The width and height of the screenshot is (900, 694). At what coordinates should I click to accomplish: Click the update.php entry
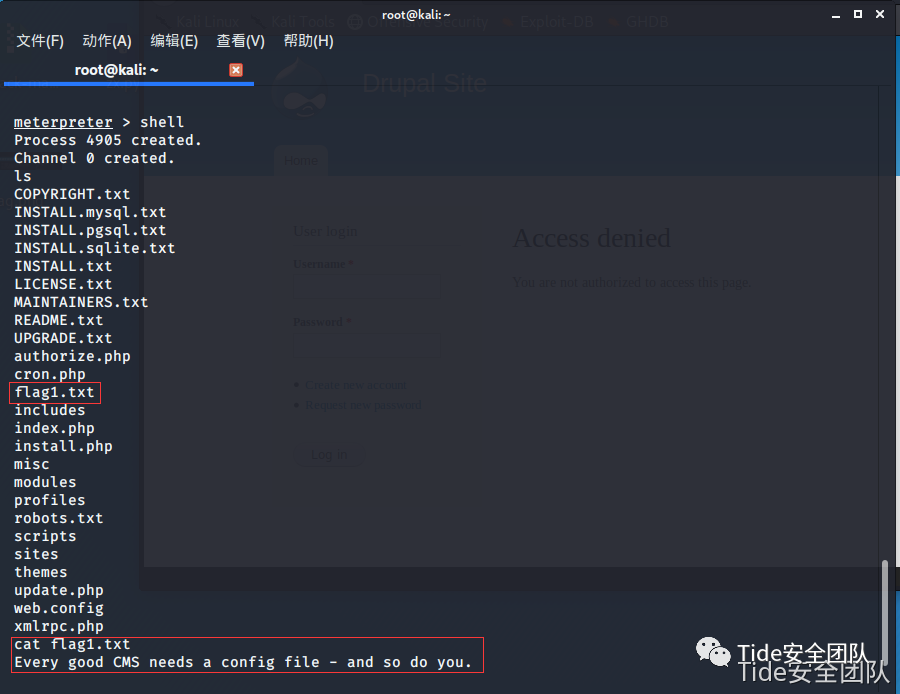pyautogui.click(x=59, y=591)
